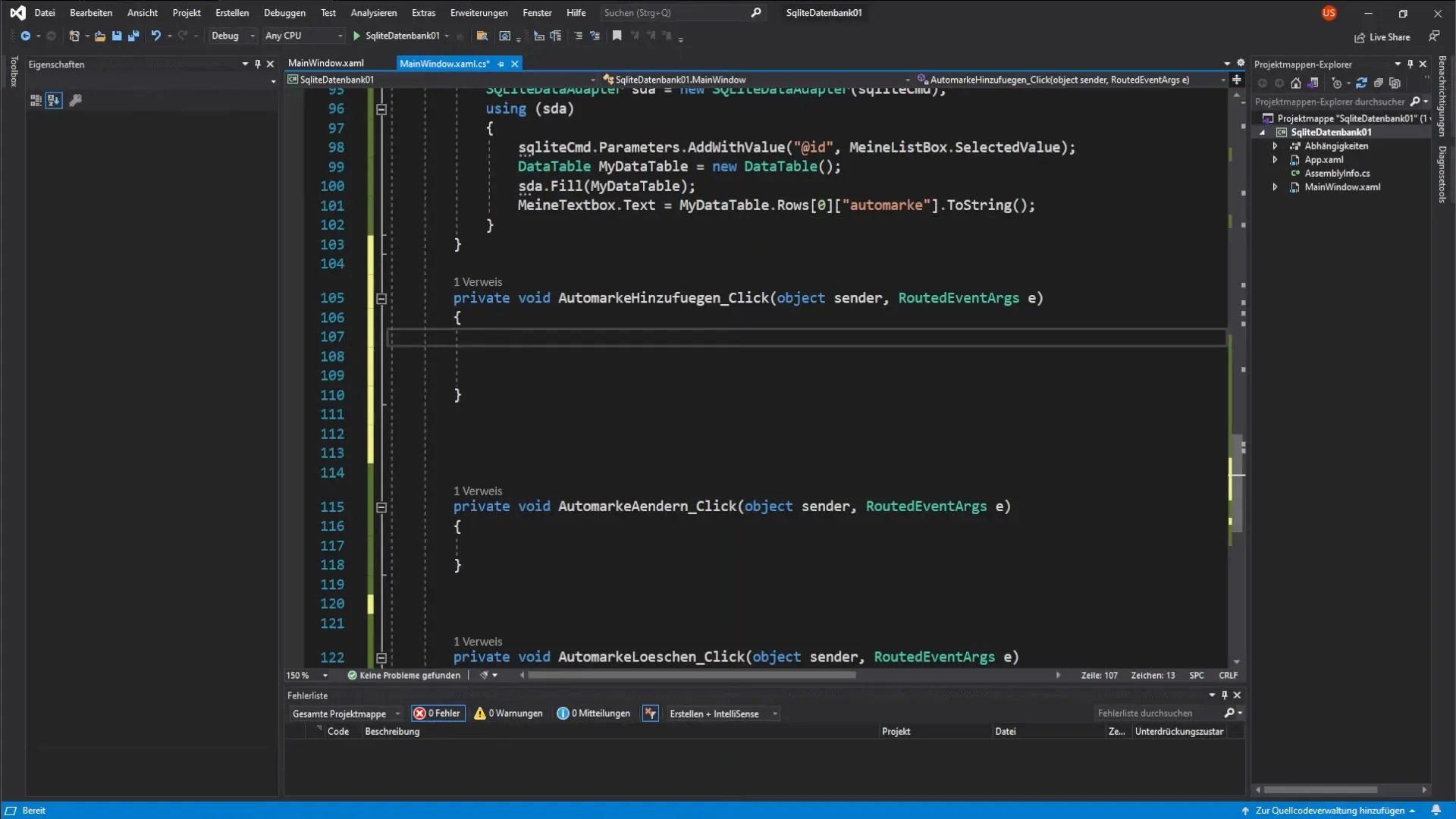The image size is (1456, 819).
Task: Click the save all files icon
Action: (133, 36)
